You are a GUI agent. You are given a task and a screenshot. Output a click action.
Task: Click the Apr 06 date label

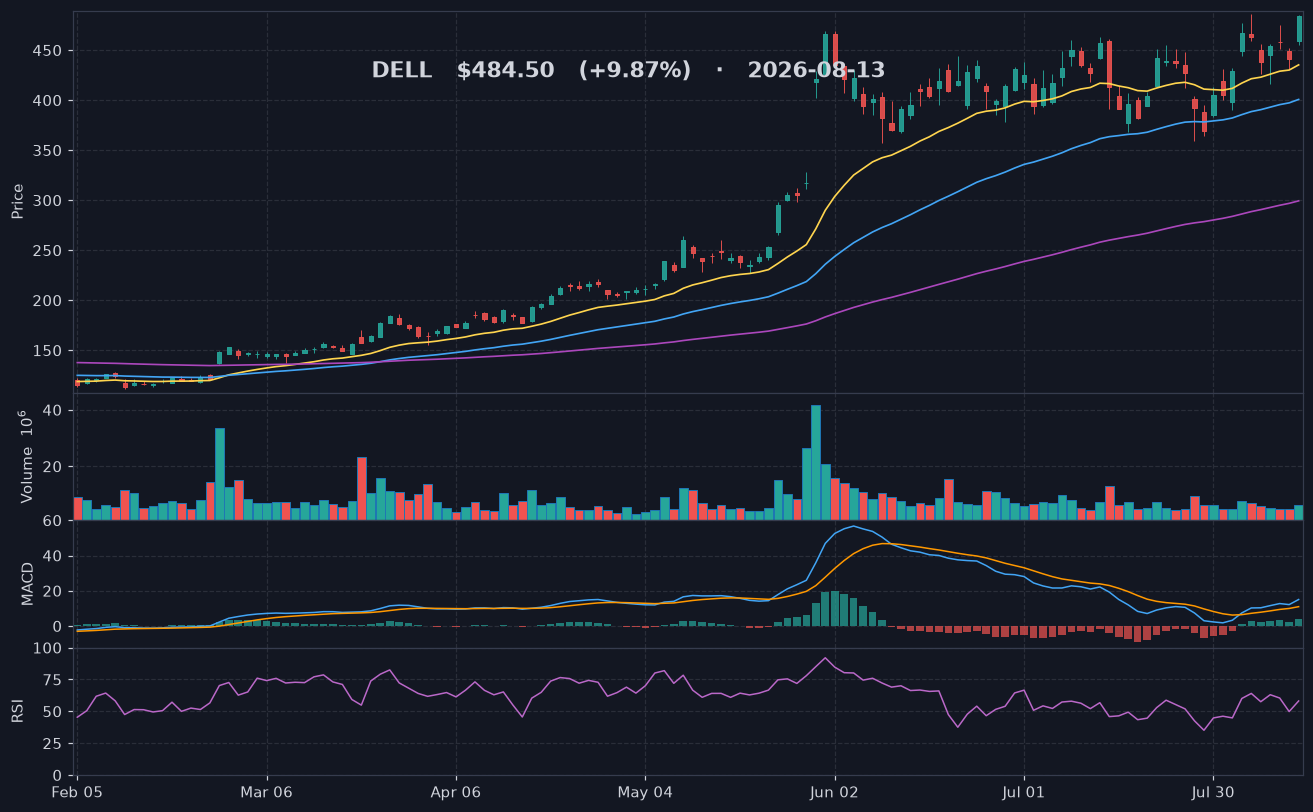456,793
